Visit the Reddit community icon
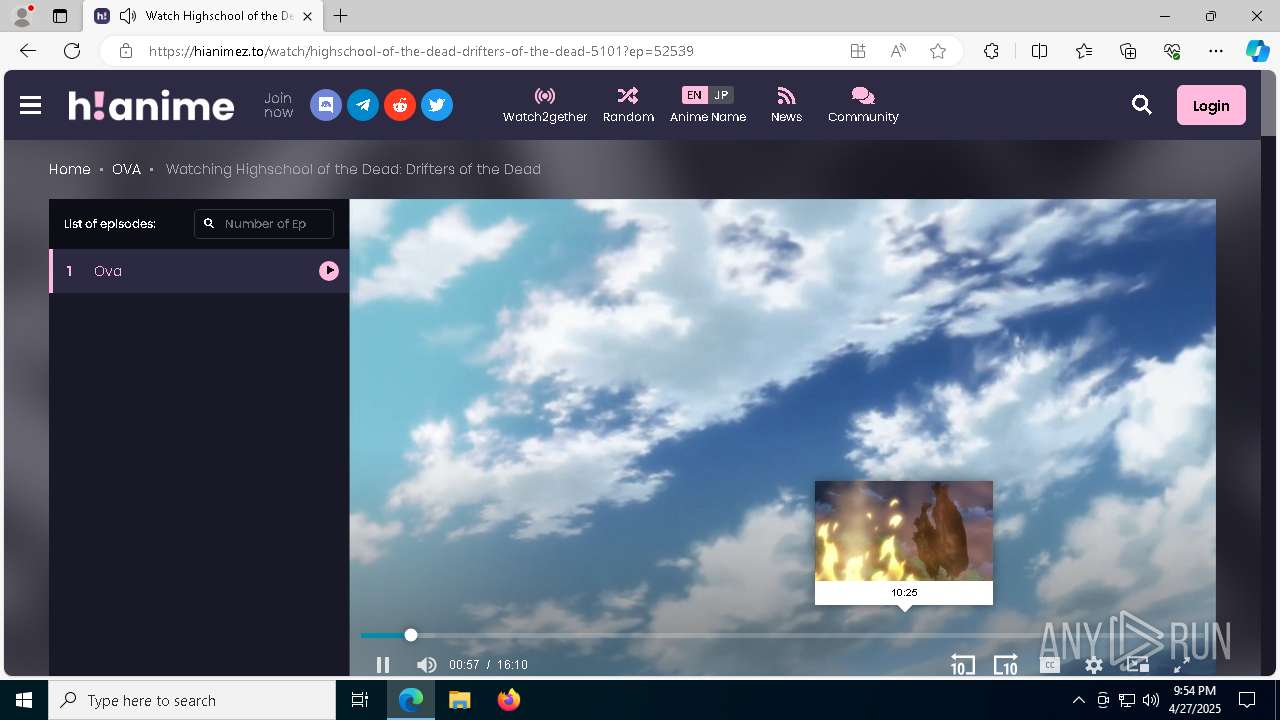 pos(400,105)
